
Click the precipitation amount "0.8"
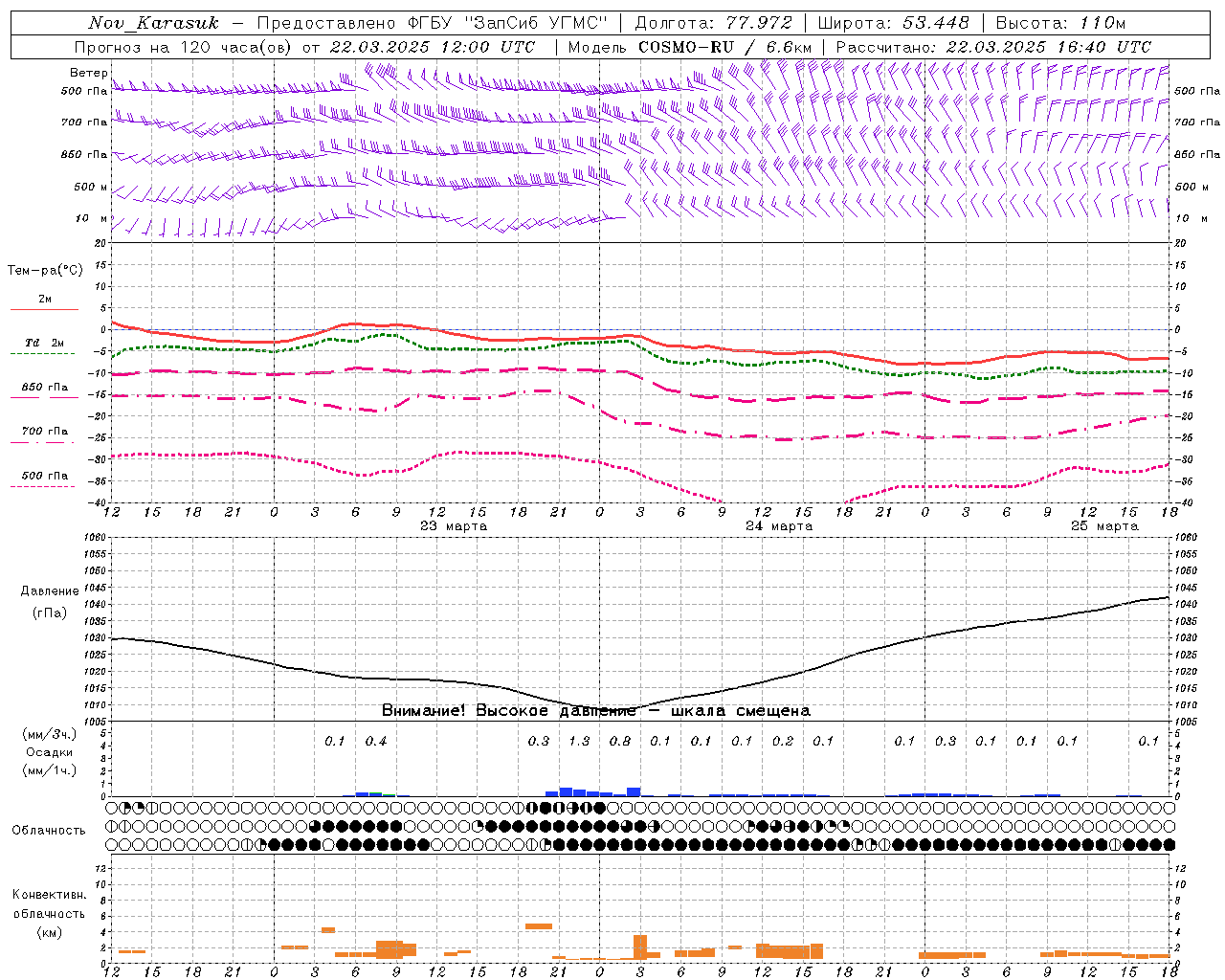coord(620,742)
